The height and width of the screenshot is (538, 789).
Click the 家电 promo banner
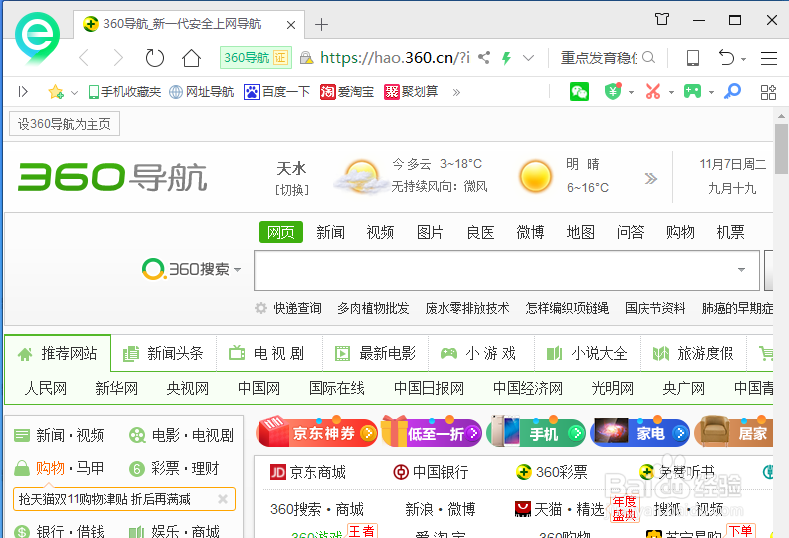tap(640, 432)
